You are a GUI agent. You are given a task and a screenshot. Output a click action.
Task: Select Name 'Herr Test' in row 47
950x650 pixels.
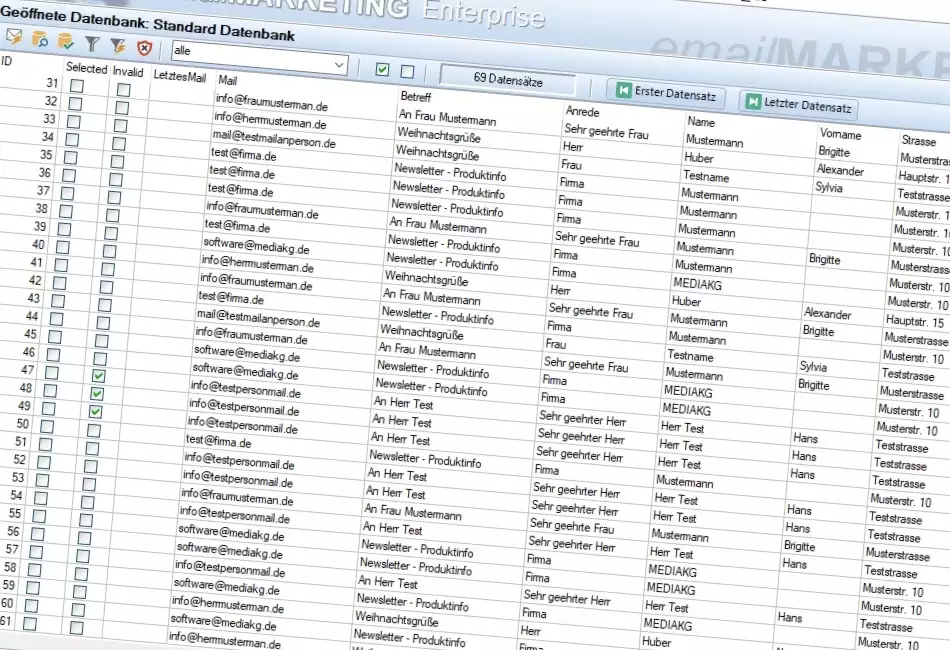coord(682,428)
